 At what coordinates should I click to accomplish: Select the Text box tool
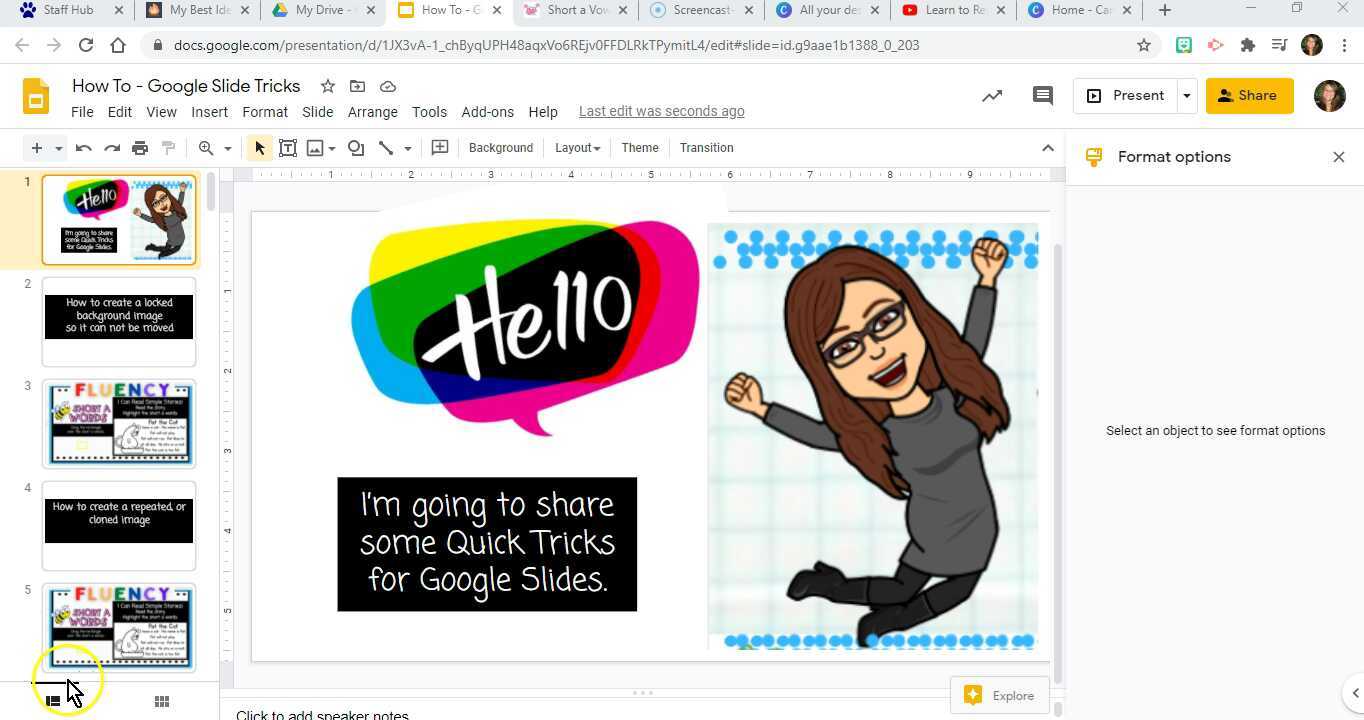click(x=288, y=147)
